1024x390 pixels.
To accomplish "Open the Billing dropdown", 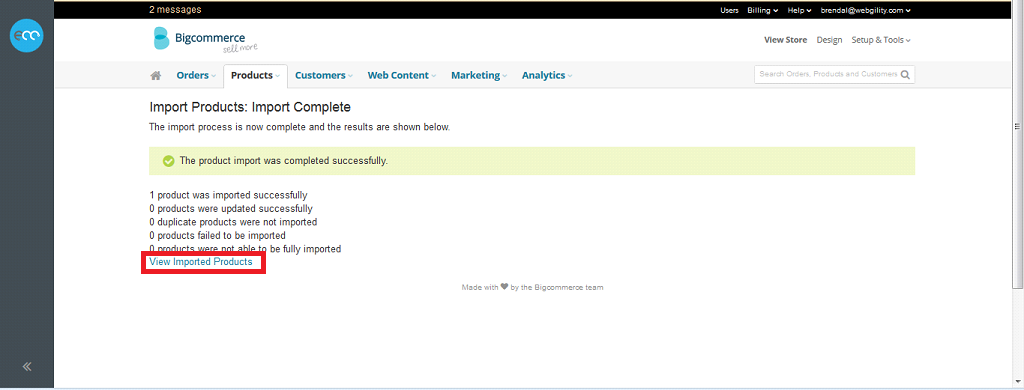I will (x=762, y=10).
